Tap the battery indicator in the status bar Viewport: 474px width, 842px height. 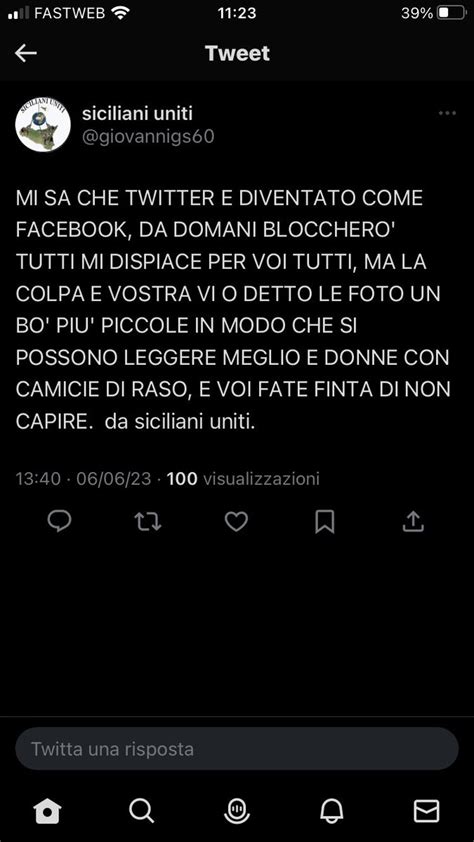tap(451, 13)
